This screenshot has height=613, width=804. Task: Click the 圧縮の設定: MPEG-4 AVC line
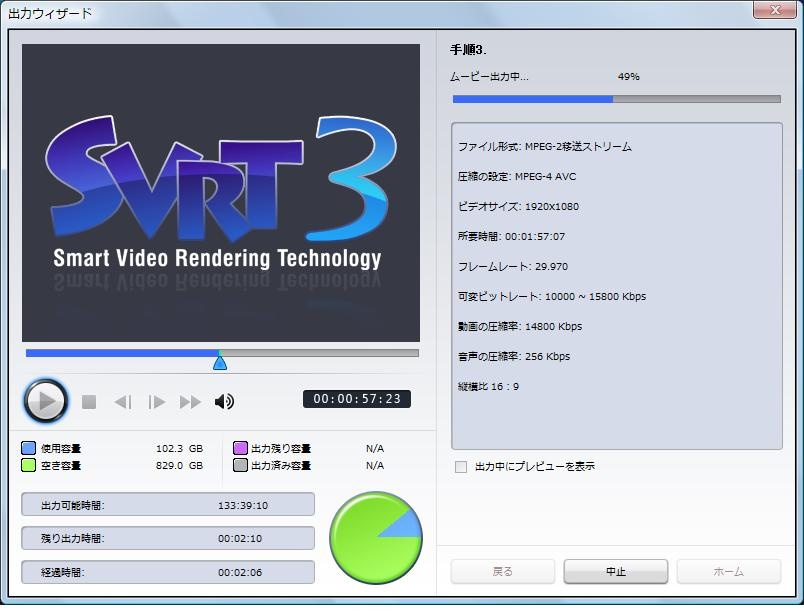tap(517, 177)
